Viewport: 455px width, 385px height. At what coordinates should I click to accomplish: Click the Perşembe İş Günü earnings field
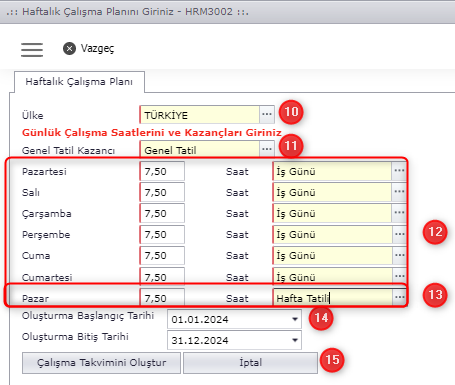click(332, 234)
